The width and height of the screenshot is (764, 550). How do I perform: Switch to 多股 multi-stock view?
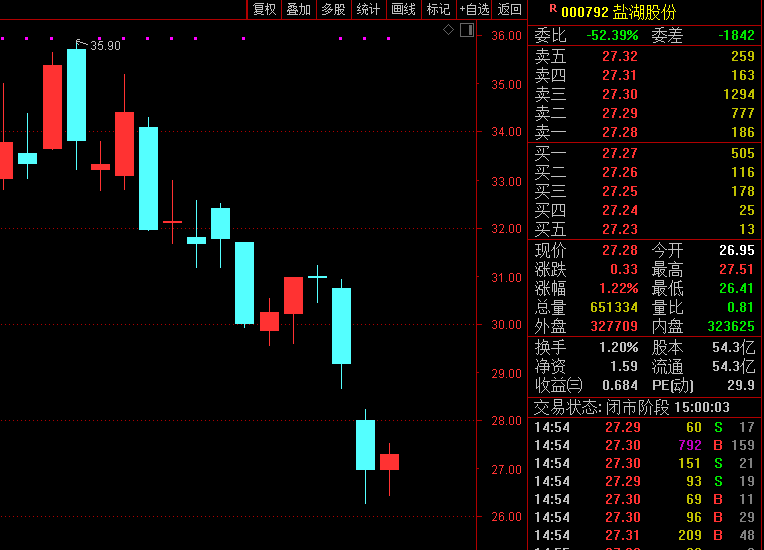tap(333, 10)
